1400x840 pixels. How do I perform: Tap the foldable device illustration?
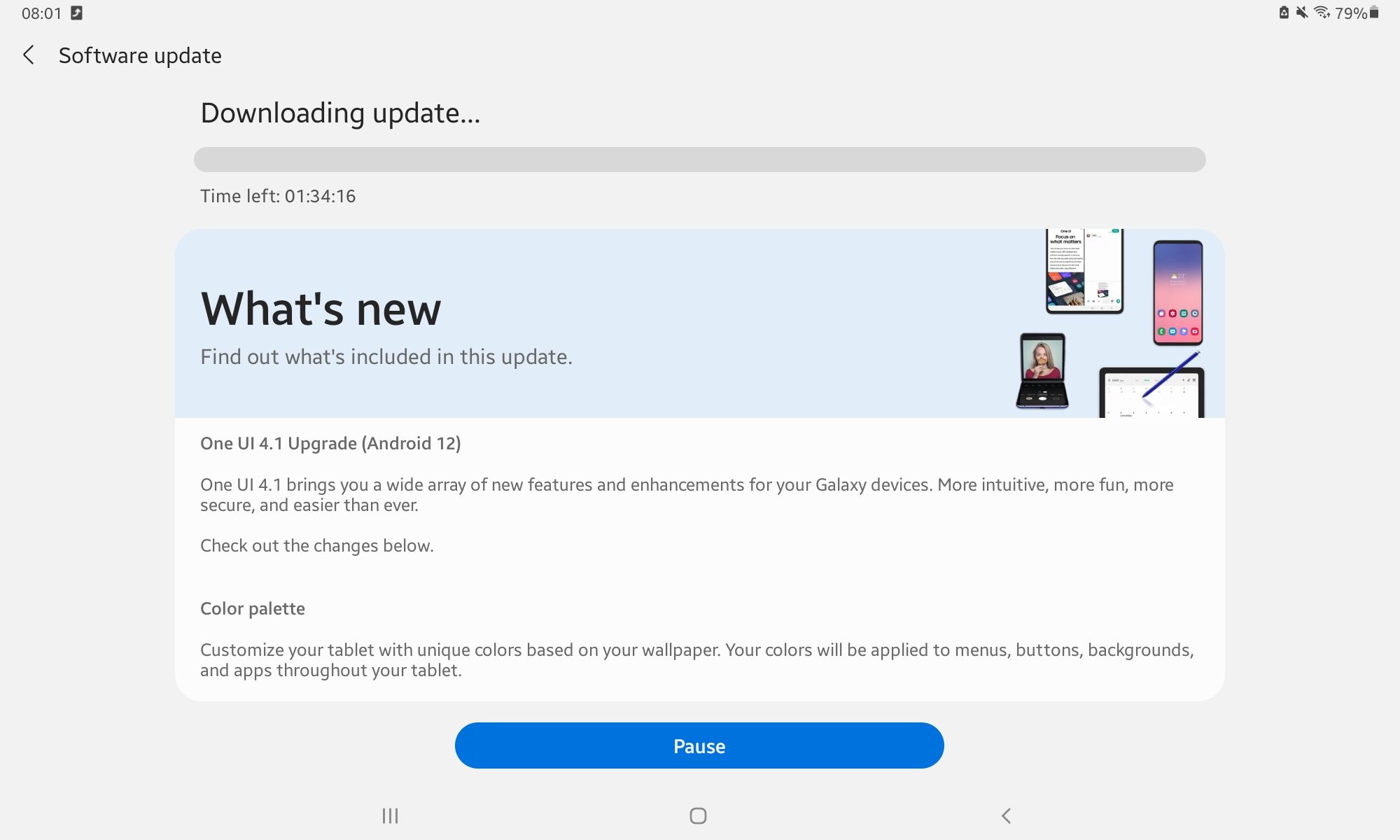(1084, 271)
